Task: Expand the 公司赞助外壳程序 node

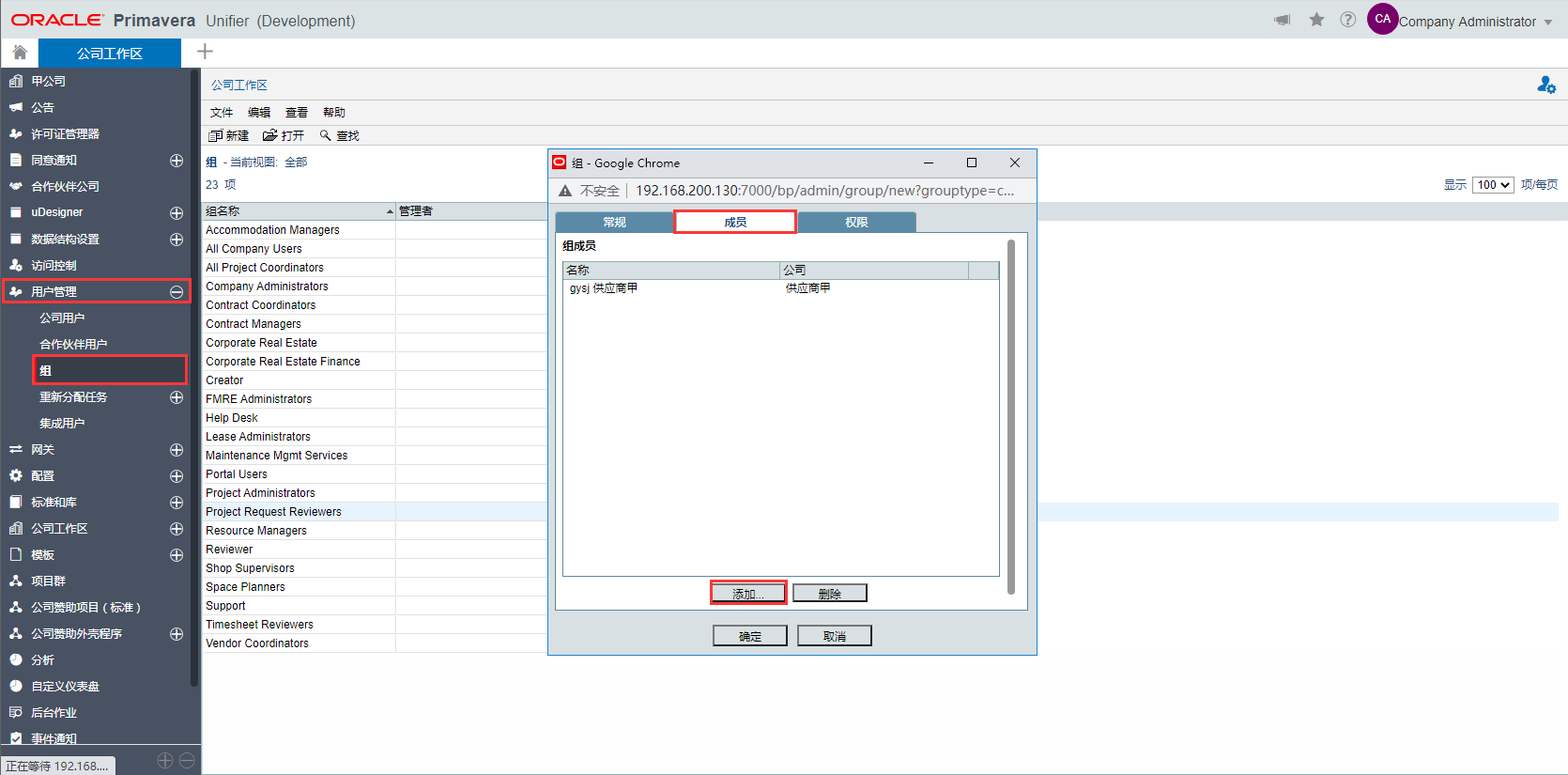Action: [x=176, y=634]
